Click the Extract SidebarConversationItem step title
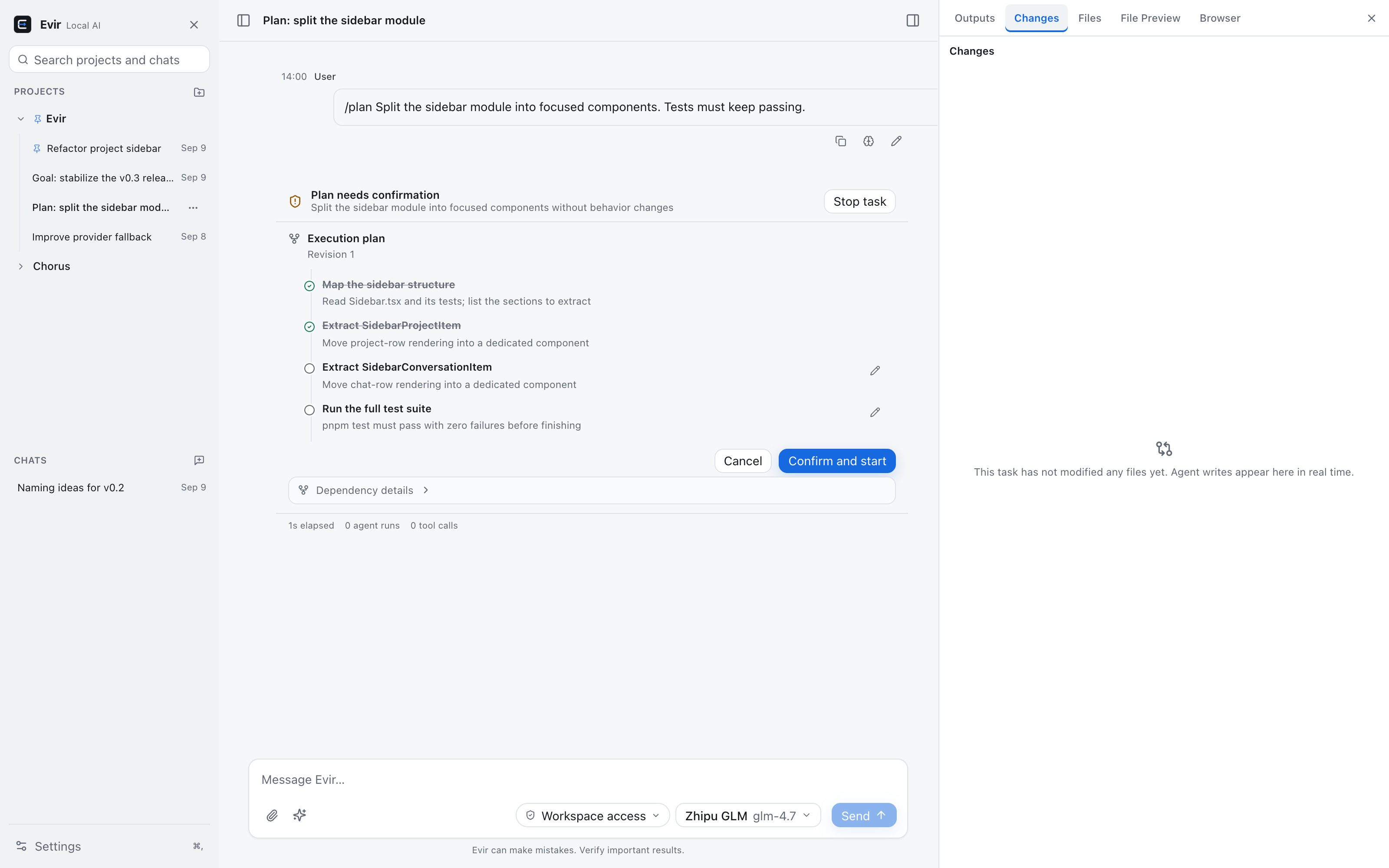Image resolution: width=1389 pixels, height=868 pixels. (x=407, y=368)
